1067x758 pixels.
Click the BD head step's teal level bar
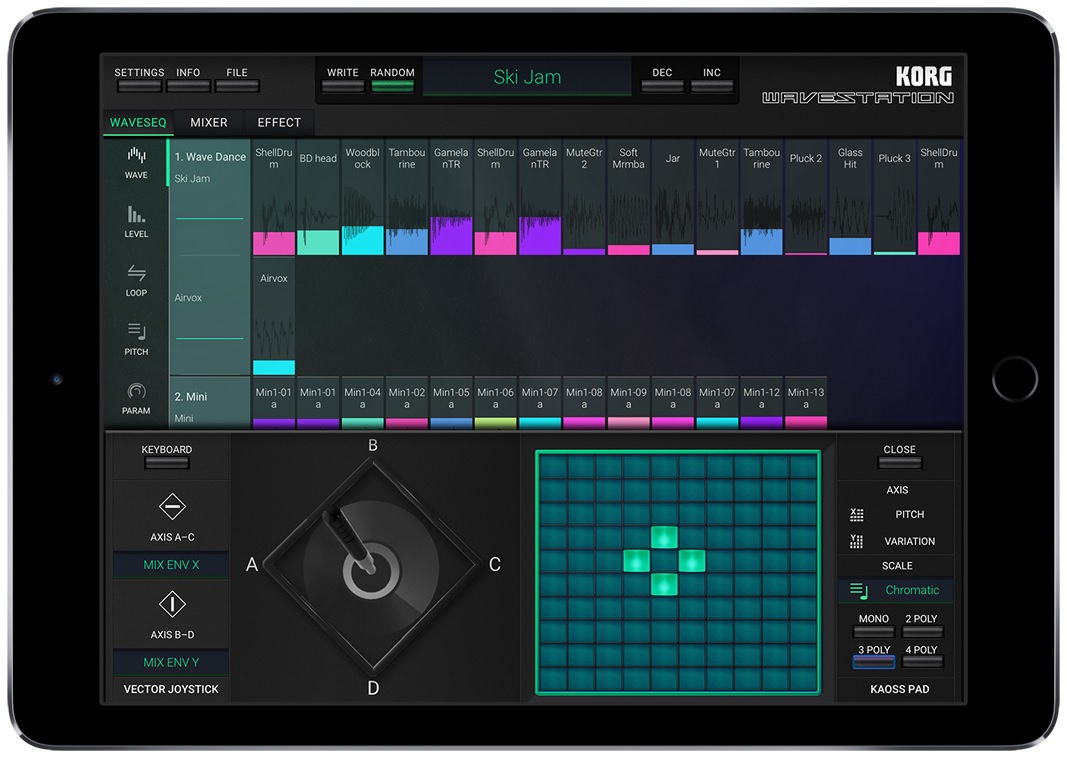point(318,242)
